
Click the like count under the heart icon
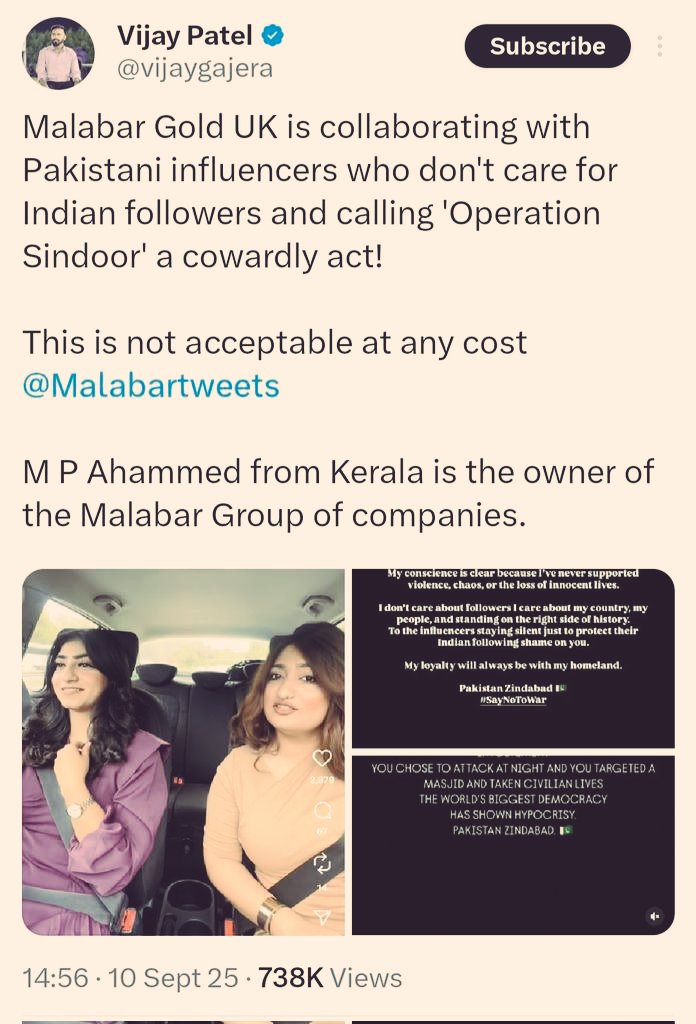click(322, 780)
